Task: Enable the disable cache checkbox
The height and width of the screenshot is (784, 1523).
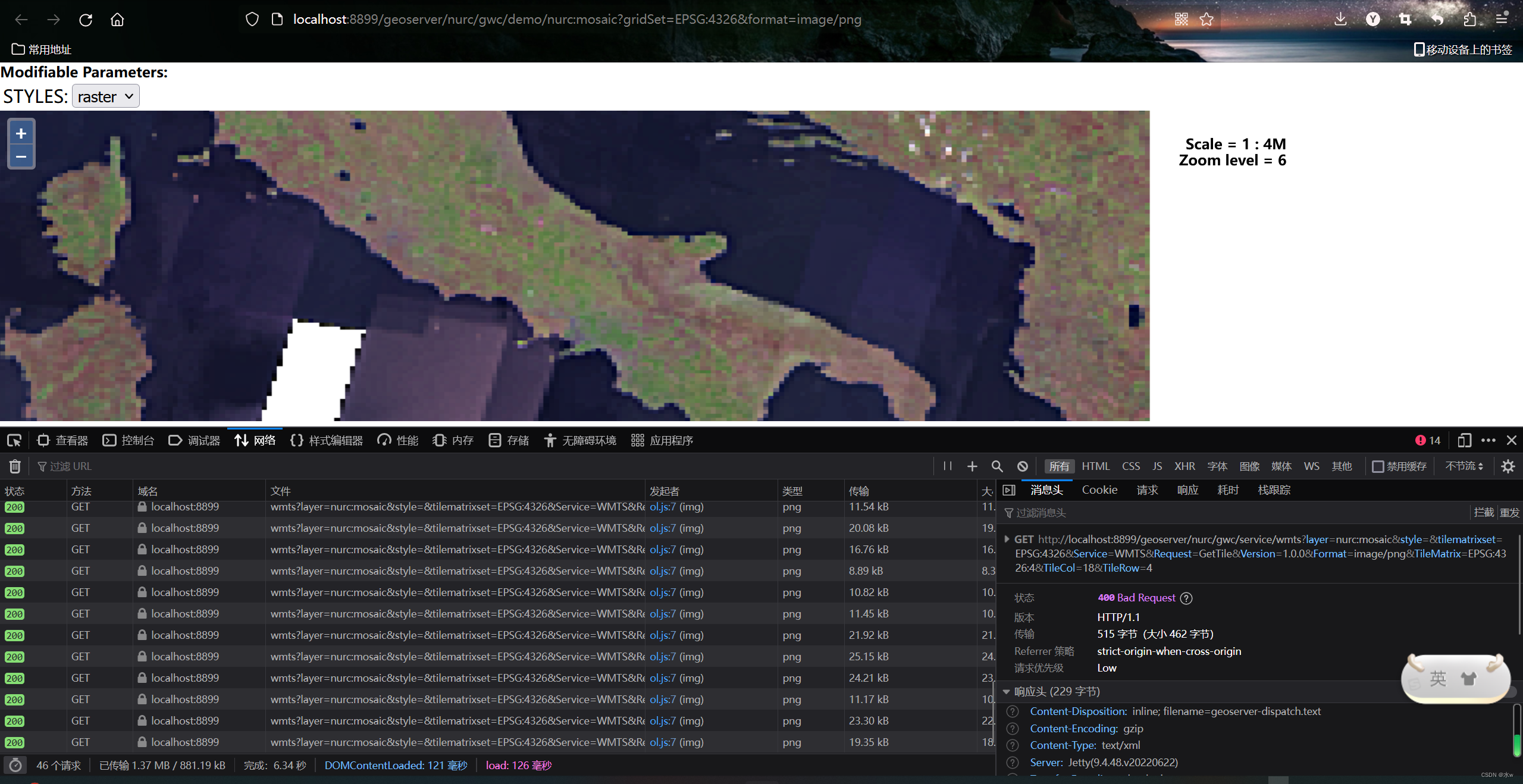Action: click(1378, 466)
